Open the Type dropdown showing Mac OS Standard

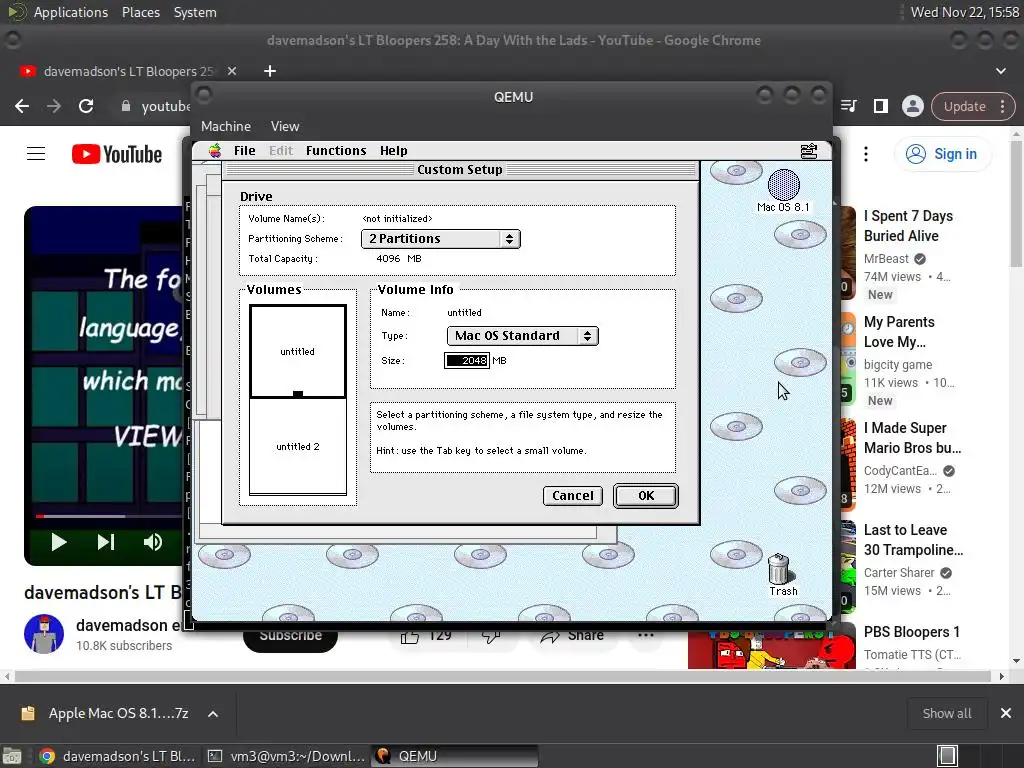pyautogui.click(x=522, y=336)
